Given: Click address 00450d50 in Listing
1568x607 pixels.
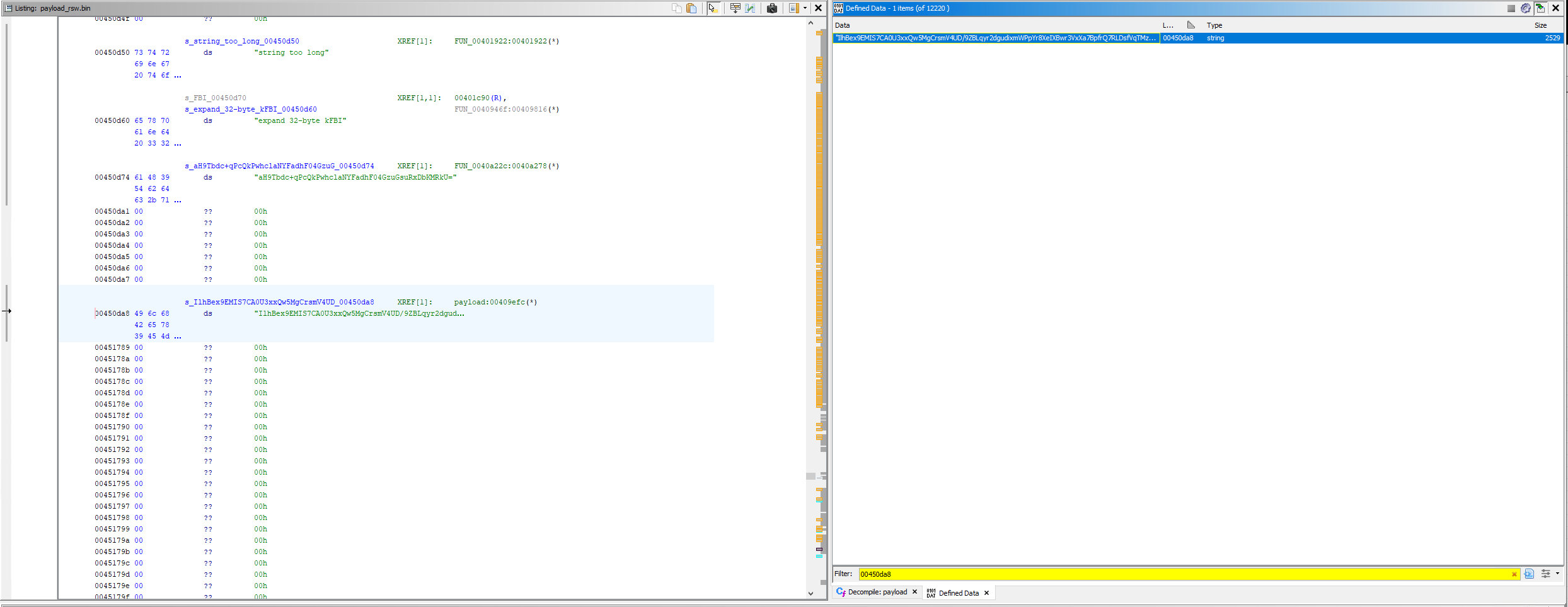Looking at the screenshot, I should click(x=112, y=53).
